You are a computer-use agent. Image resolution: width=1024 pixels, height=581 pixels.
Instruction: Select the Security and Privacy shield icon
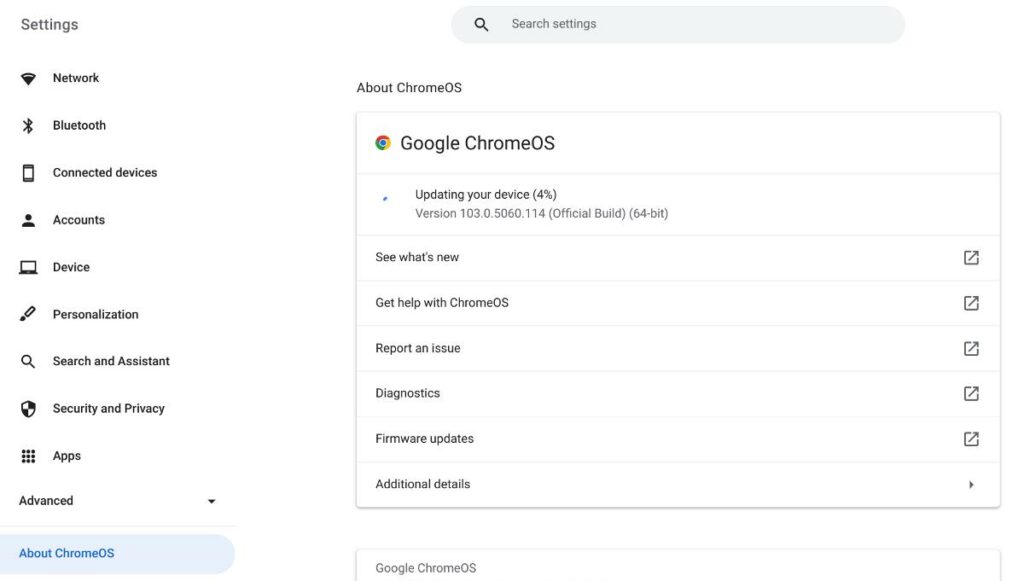(x=28, y=408)
